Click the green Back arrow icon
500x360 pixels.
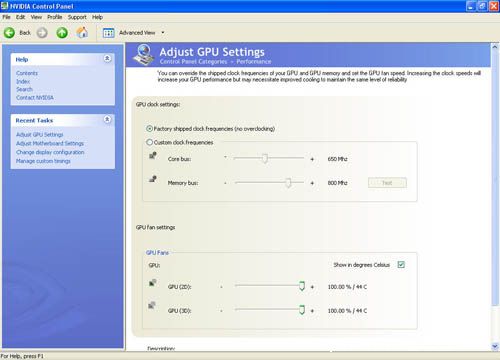[x=9, y=33]
